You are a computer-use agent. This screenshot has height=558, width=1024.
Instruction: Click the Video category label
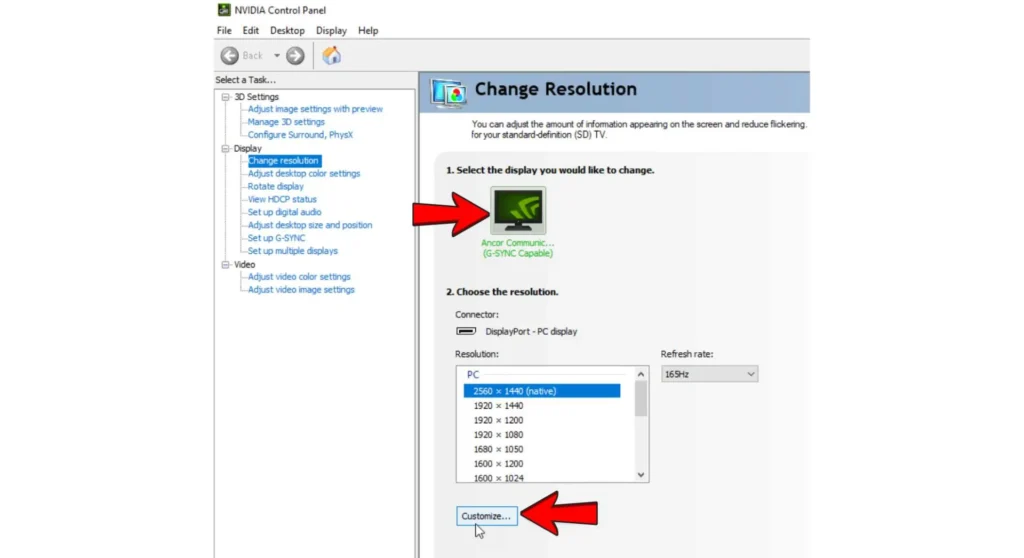244,265
